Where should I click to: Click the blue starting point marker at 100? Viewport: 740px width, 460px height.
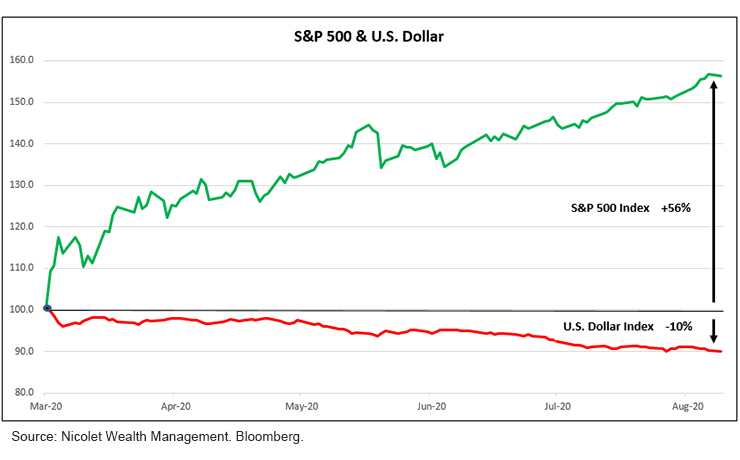coord(47,309)
